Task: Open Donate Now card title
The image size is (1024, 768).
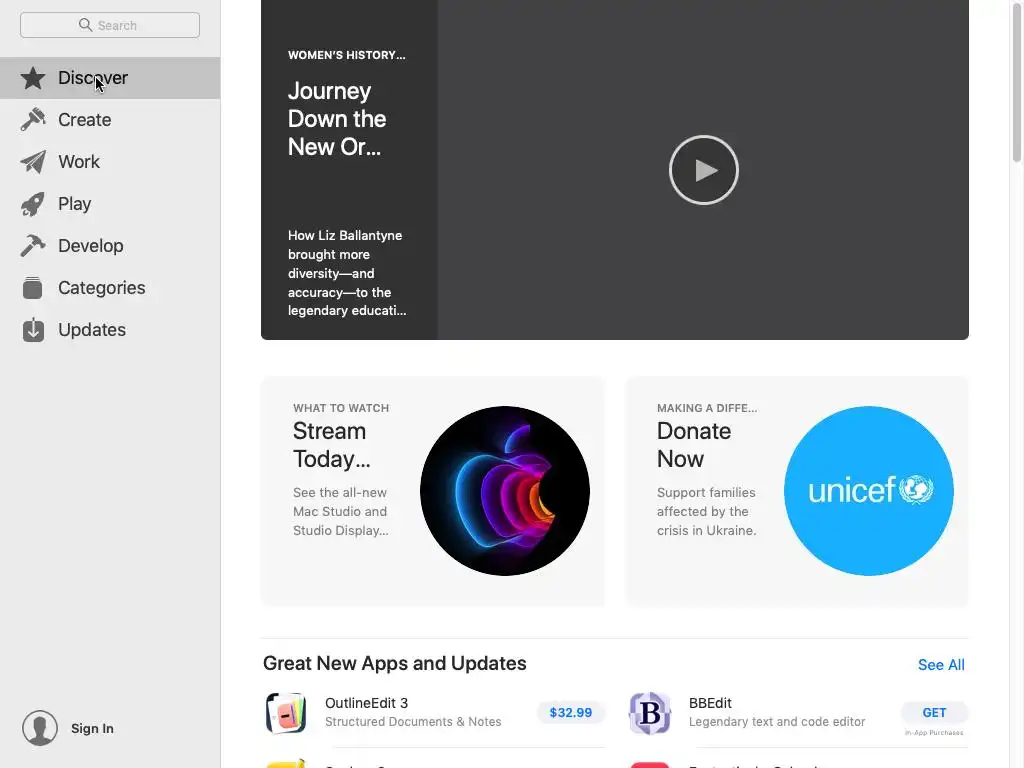Action: (x=694, y=445)
